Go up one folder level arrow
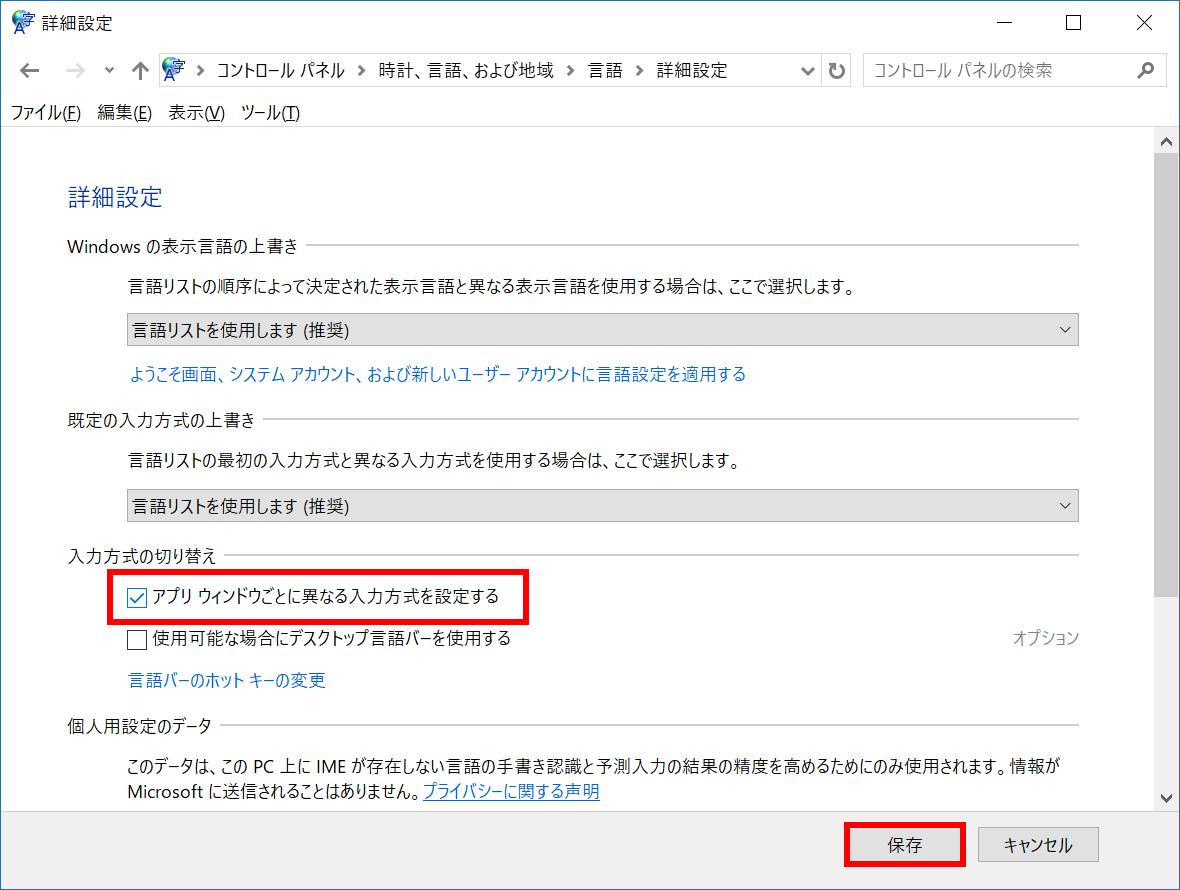 pyautogui.click(x=140, y=71)
